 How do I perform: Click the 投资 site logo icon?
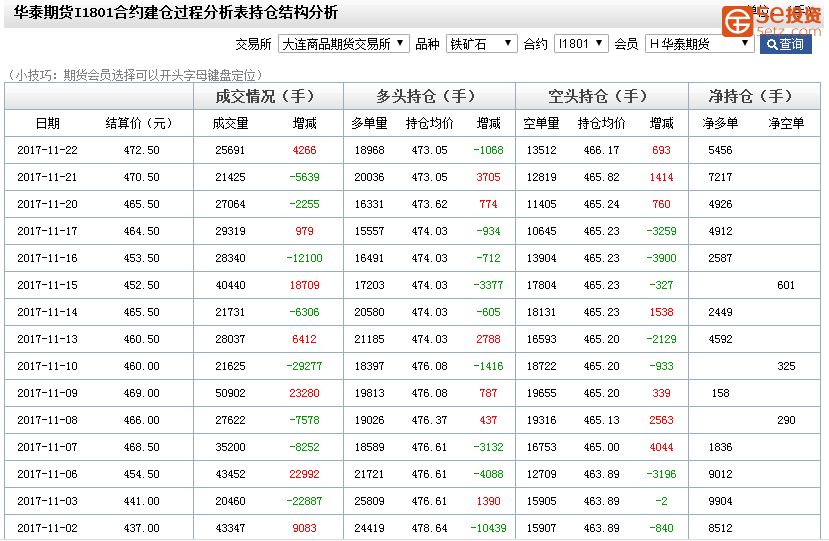pyautogui.click(x=738, y=22)
